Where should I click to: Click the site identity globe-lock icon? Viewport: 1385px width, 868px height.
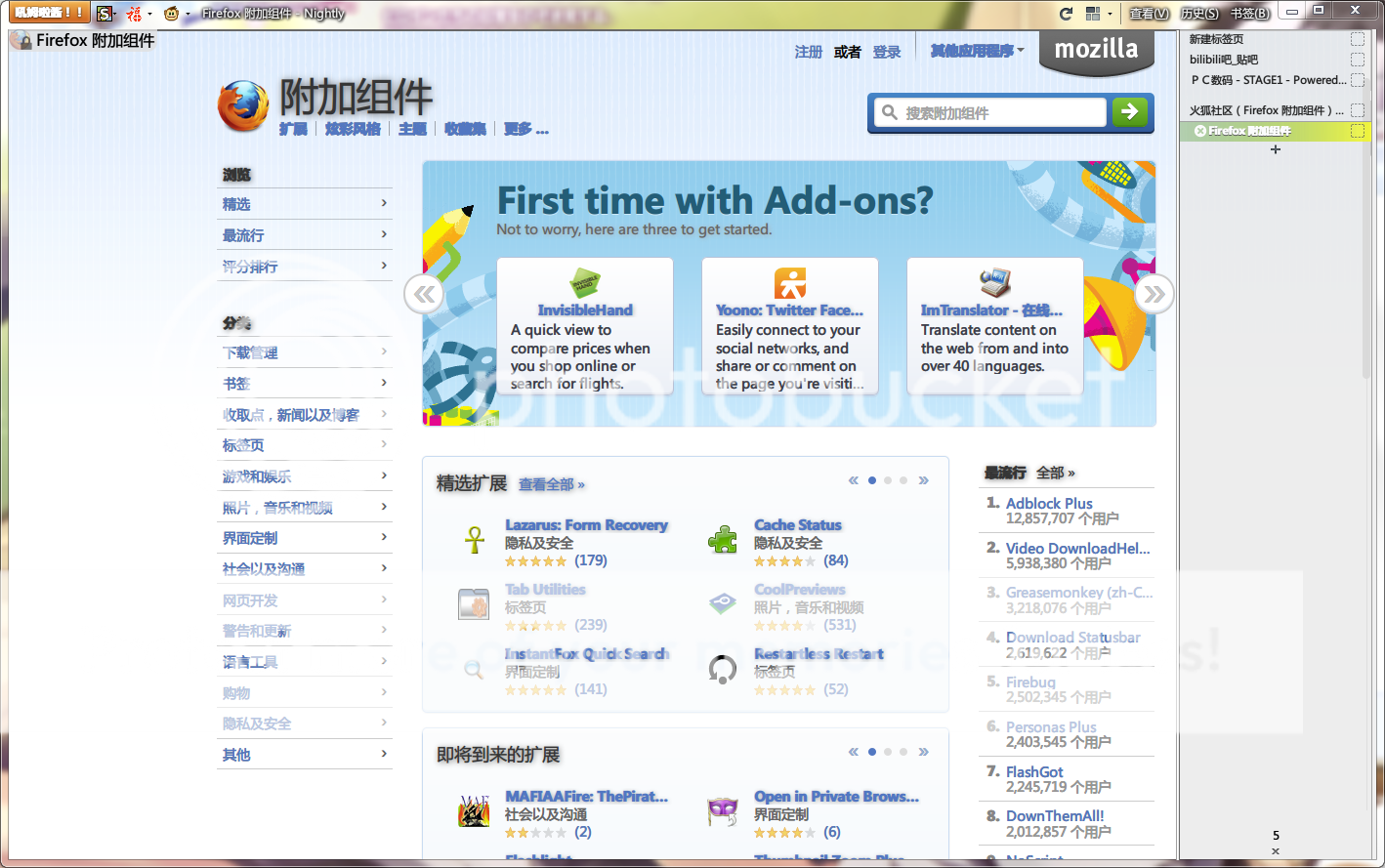(x=21, y=40)
